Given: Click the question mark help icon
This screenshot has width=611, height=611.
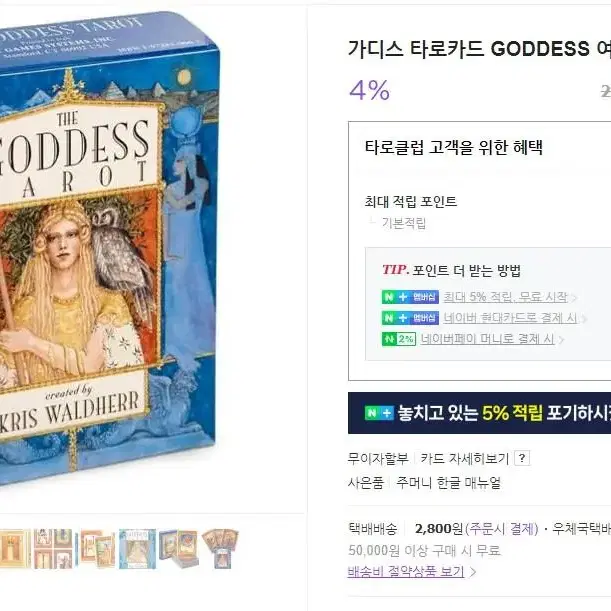Looking at the screenshot, I should coord(522,458).
